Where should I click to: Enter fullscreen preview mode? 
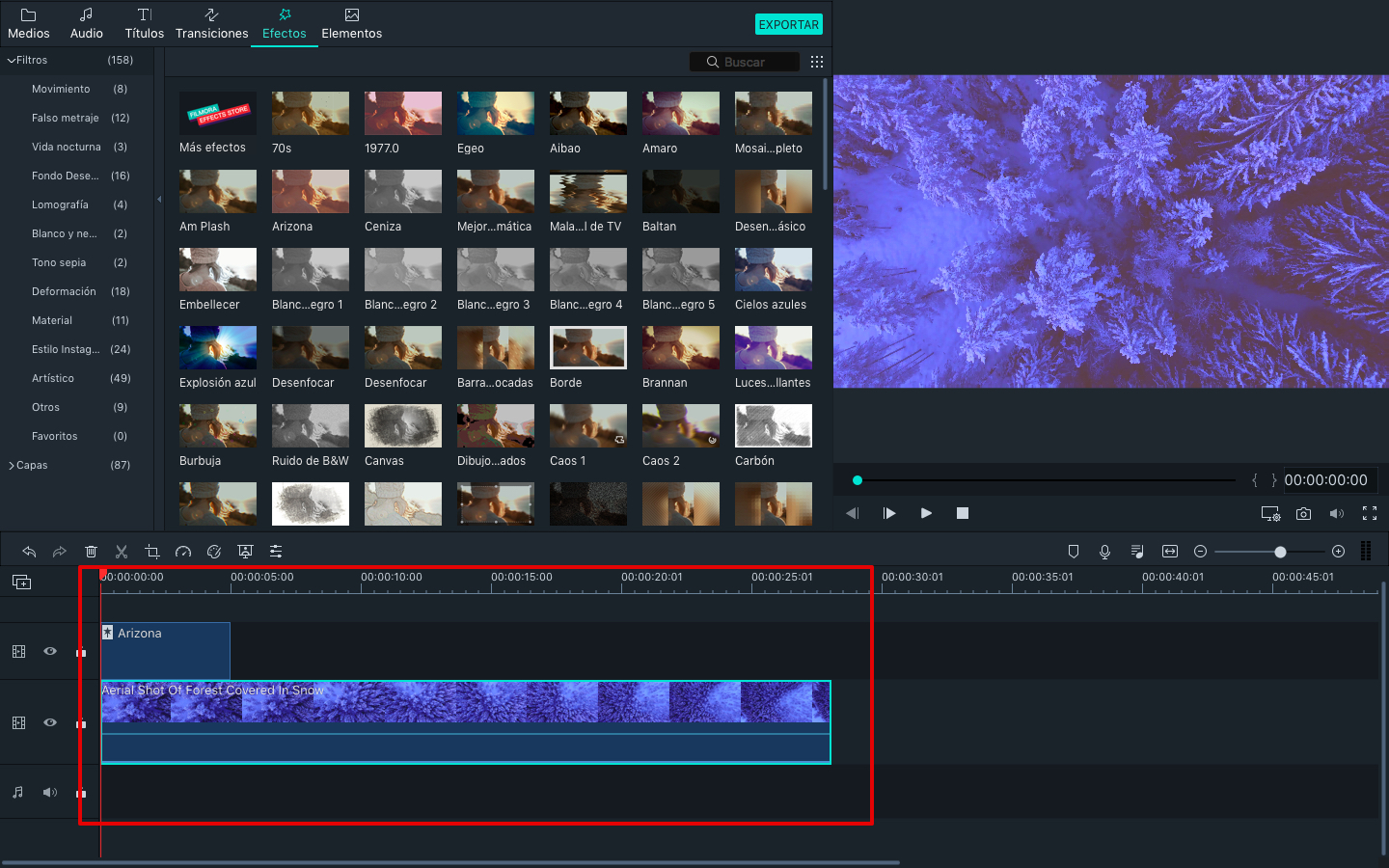1370,513
